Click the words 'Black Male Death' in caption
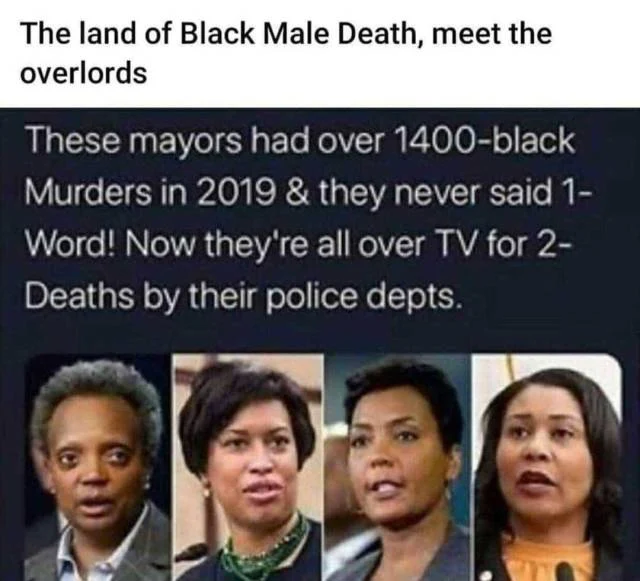 298,33
